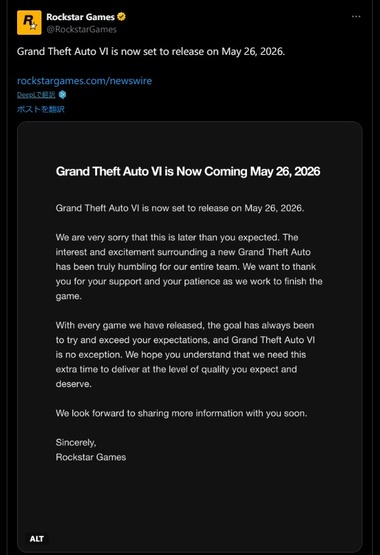Image resolution: width=380 pixels, height=555 pixels.
Task: Click the word 'deserve.' in the letter
Action: (74, 384)
